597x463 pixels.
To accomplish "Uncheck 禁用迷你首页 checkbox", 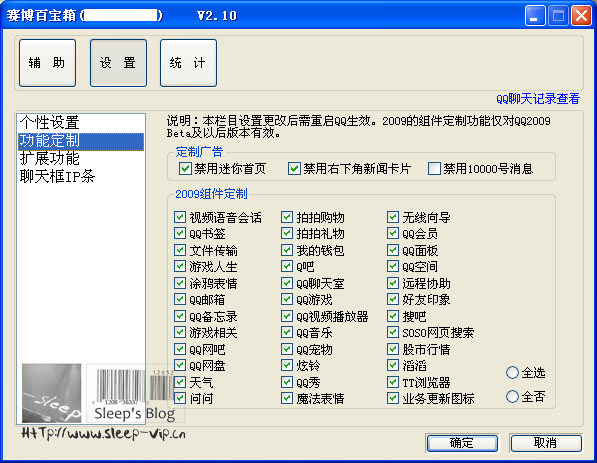I will coord(185,168).
